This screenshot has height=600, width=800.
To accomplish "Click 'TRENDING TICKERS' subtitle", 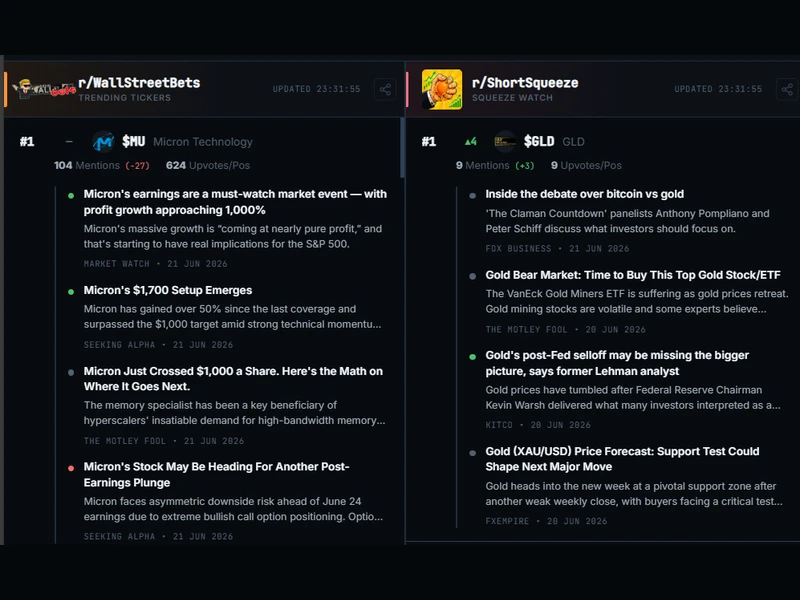I will click(124, 97).
